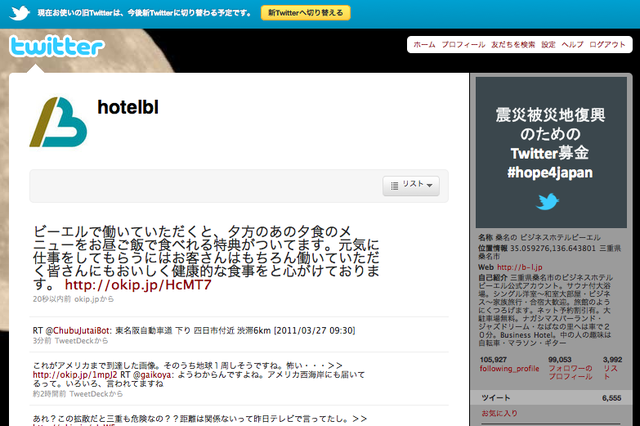Image resolution: width=640 pixels, height=426 pixels.
Task: Open お気に入り in sidebar
Action: [x=500, y=413]
